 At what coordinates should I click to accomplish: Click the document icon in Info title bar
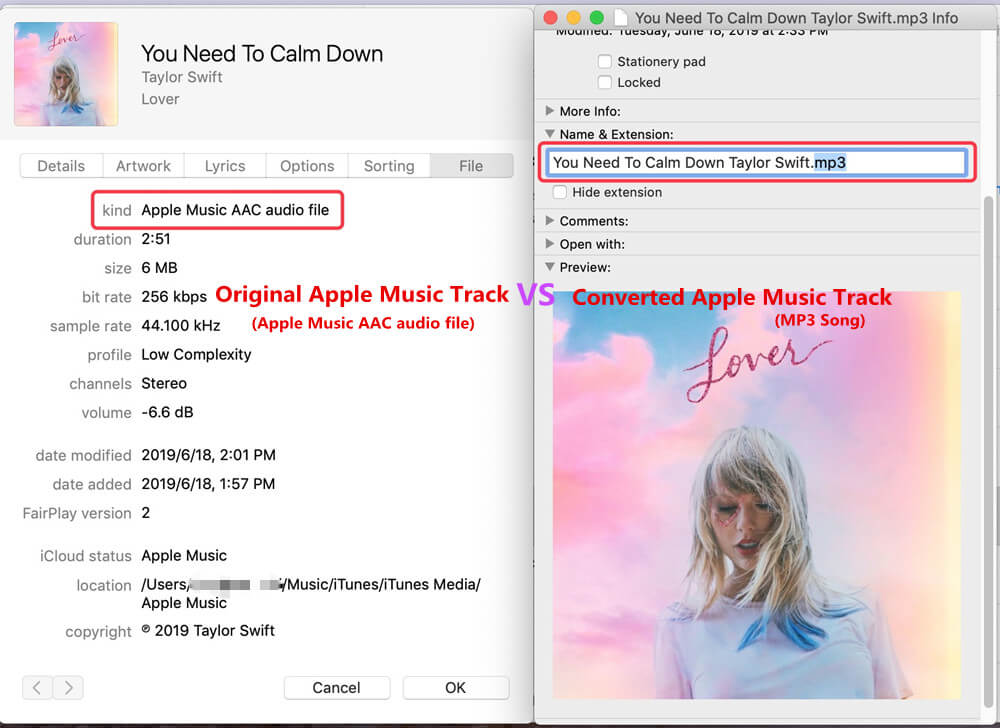[x=620, y=18]
